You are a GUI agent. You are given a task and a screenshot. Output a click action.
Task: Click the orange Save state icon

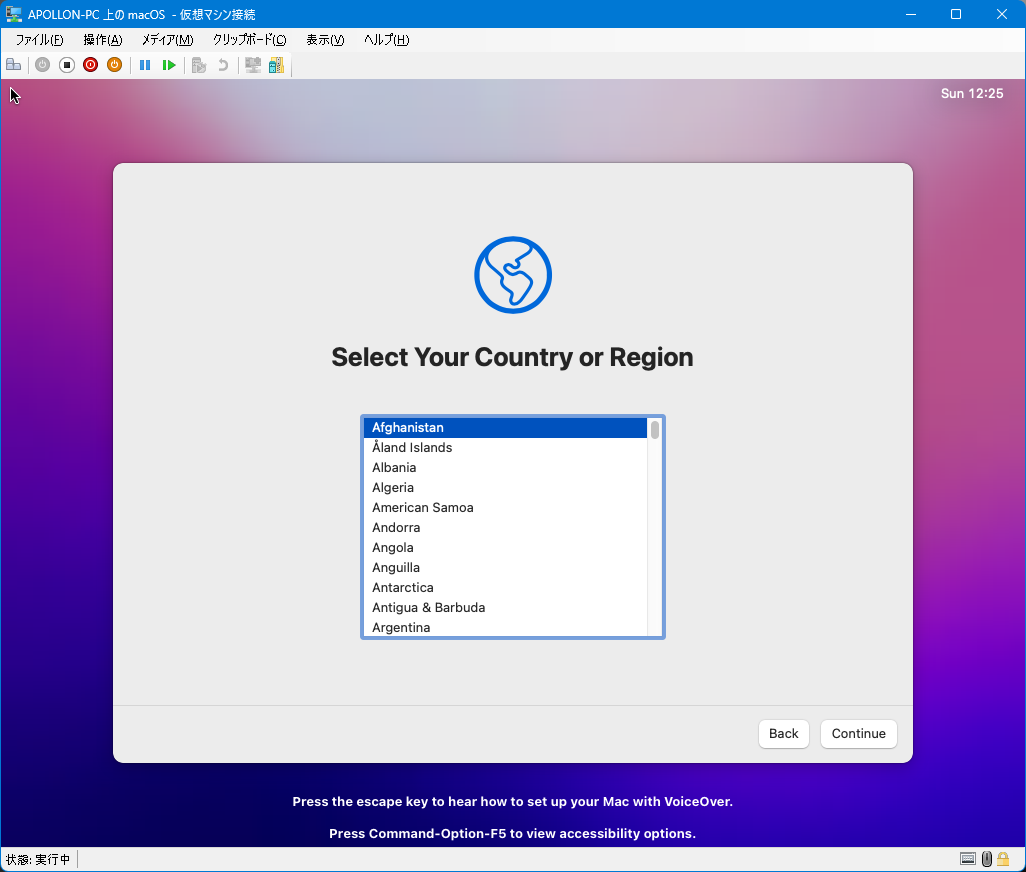115,65
